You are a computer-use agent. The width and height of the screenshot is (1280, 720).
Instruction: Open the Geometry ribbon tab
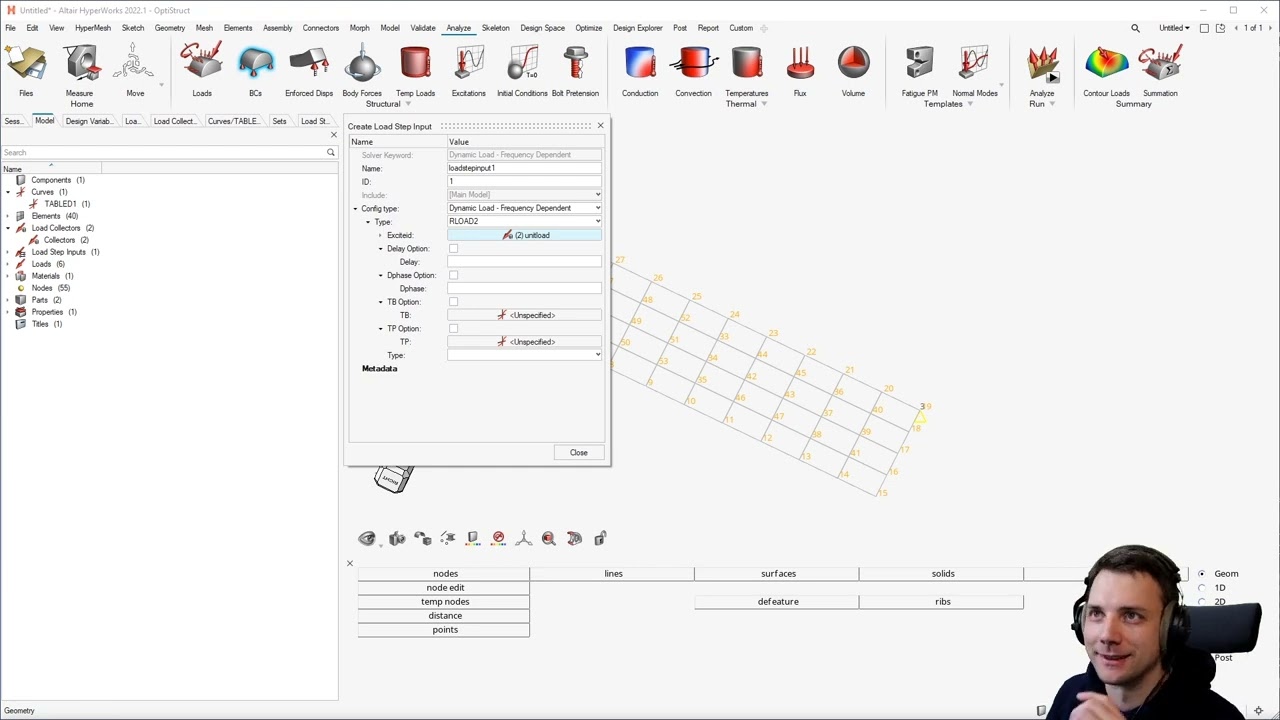click(170, 28)
